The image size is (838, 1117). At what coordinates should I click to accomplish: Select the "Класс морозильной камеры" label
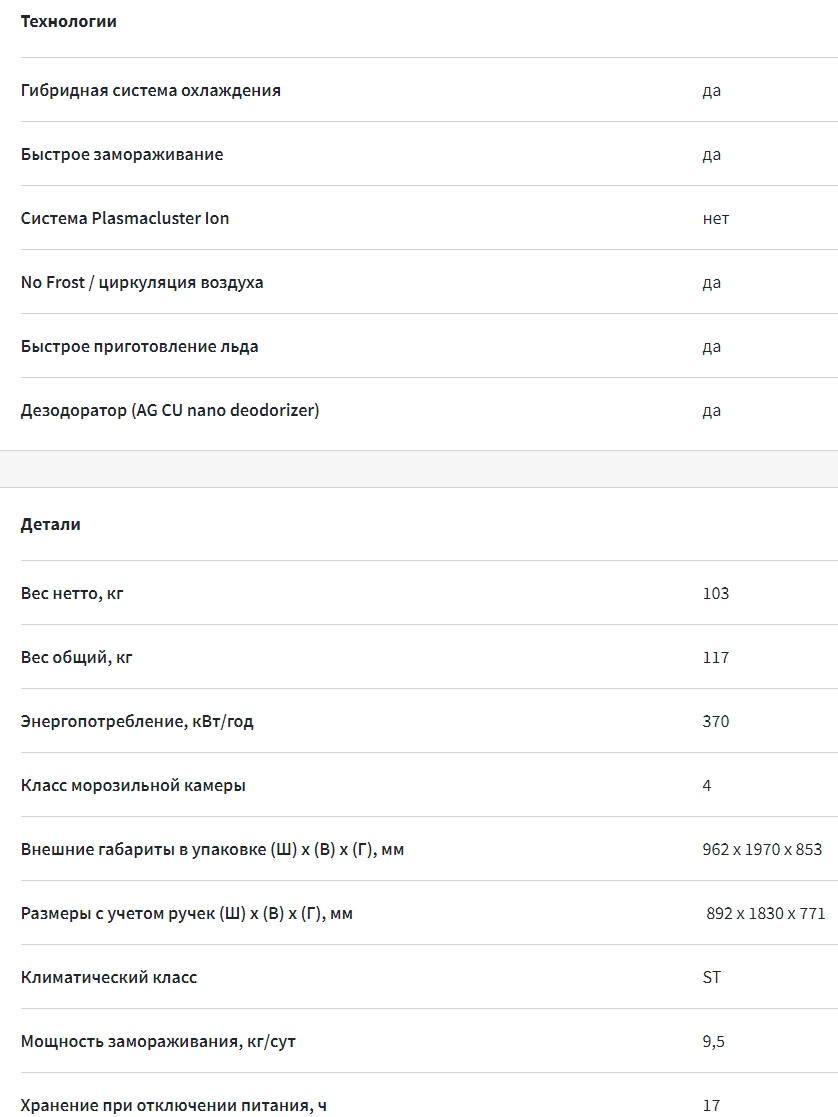pos(132,785)
